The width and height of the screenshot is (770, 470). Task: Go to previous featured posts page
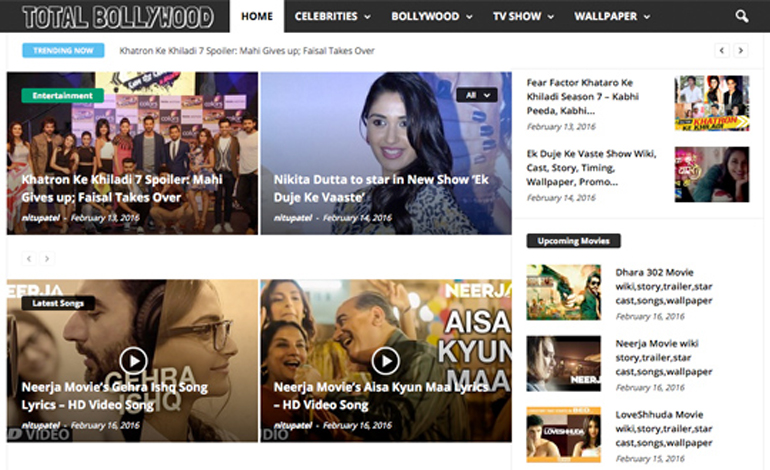[29, 258]
